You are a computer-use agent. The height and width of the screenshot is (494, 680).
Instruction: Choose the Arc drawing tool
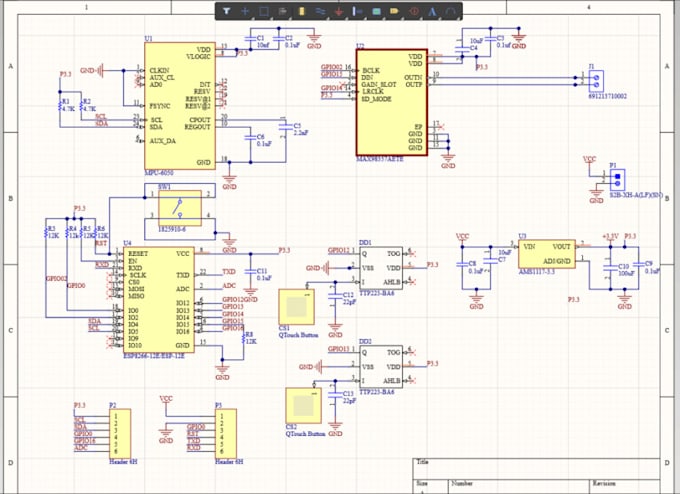click(x=451, y=11)
